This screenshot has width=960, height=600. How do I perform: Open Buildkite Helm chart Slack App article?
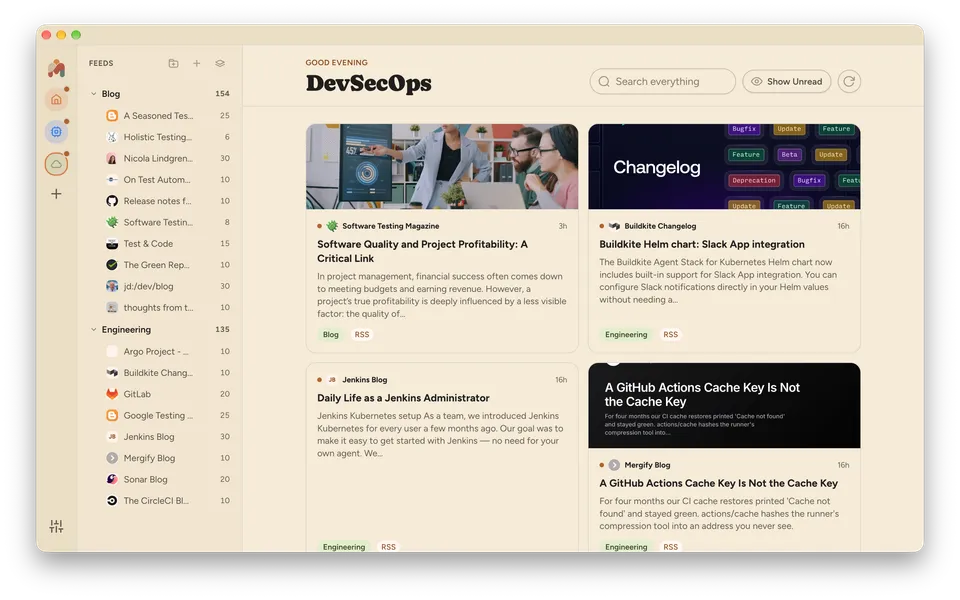[x=702, y=244]
